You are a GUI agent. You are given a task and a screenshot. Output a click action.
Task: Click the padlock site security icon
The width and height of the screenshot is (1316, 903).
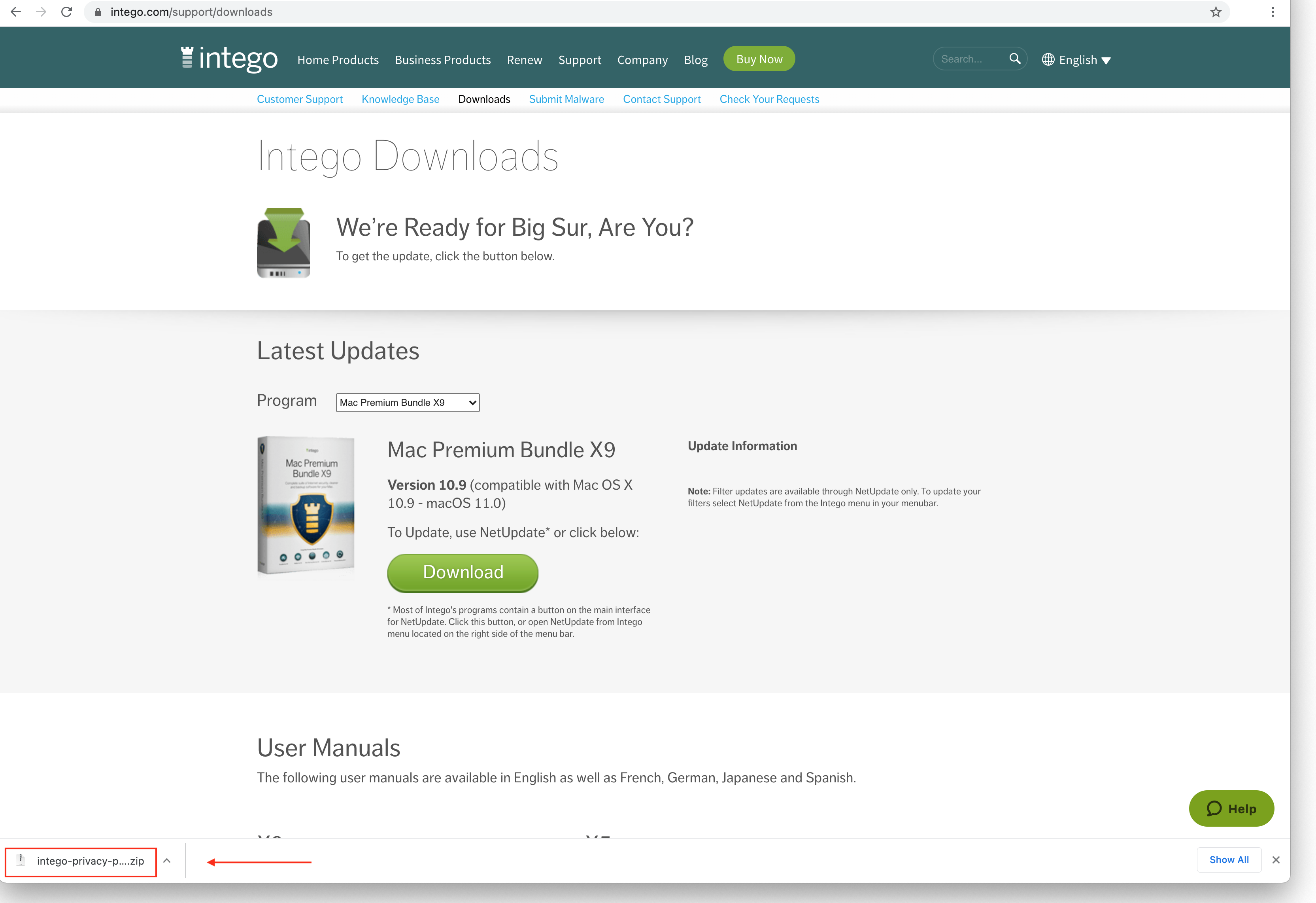98,12
